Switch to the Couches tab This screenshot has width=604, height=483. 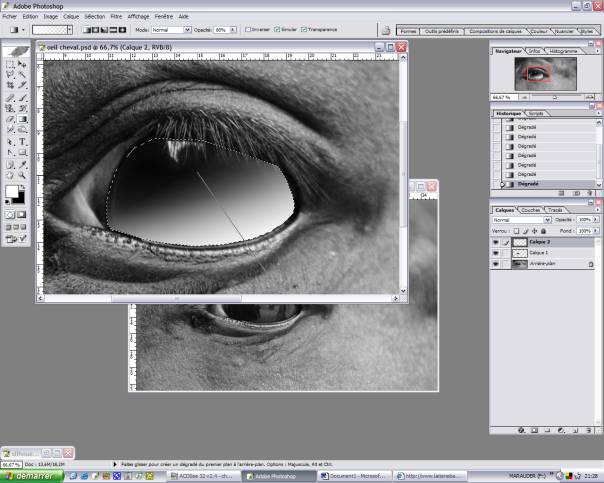(531, 210)
